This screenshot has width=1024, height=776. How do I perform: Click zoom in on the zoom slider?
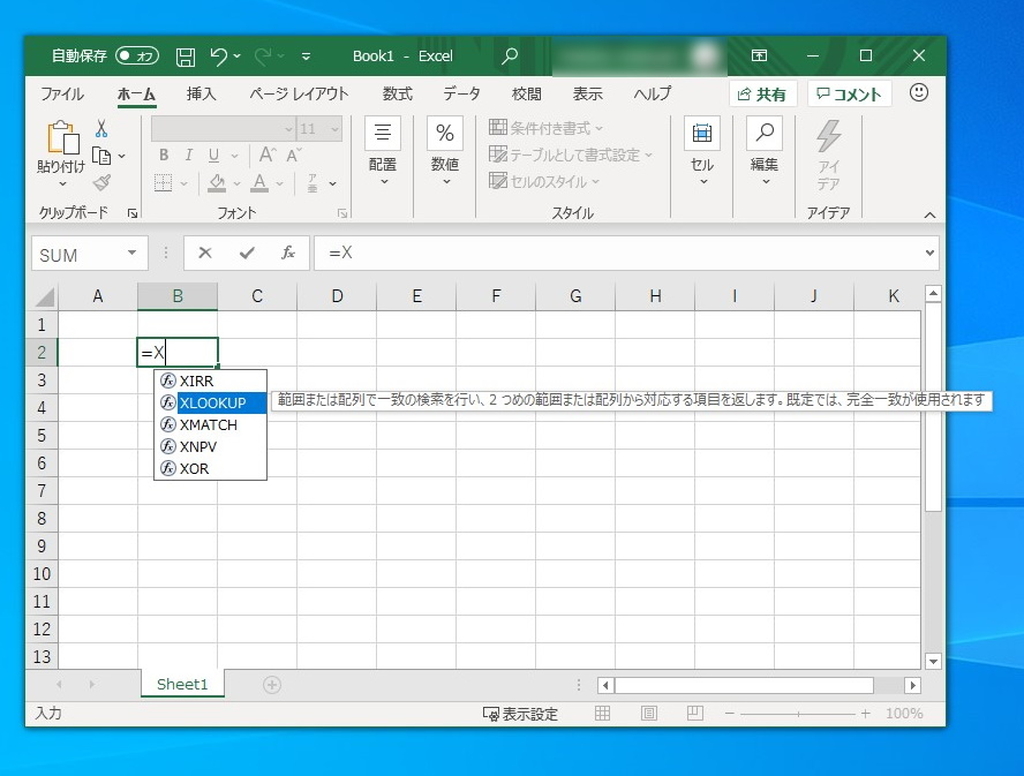point(866,713)
